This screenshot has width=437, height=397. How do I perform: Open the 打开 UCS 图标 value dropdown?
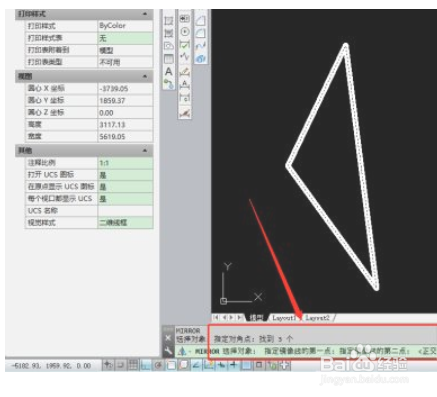click(x=125, y=175)
